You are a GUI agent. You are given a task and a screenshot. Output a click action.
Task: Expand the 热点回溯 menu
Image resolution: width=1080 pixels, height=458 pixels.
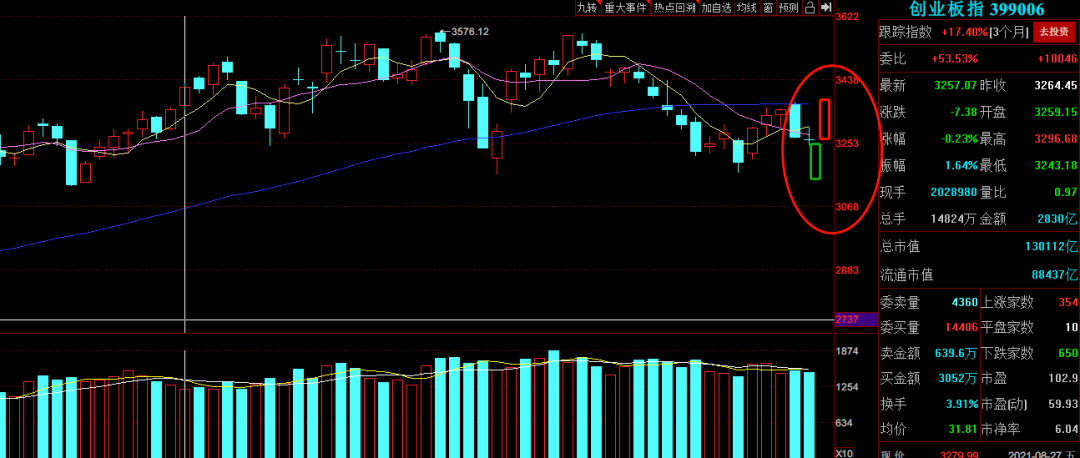coord(674,8)
